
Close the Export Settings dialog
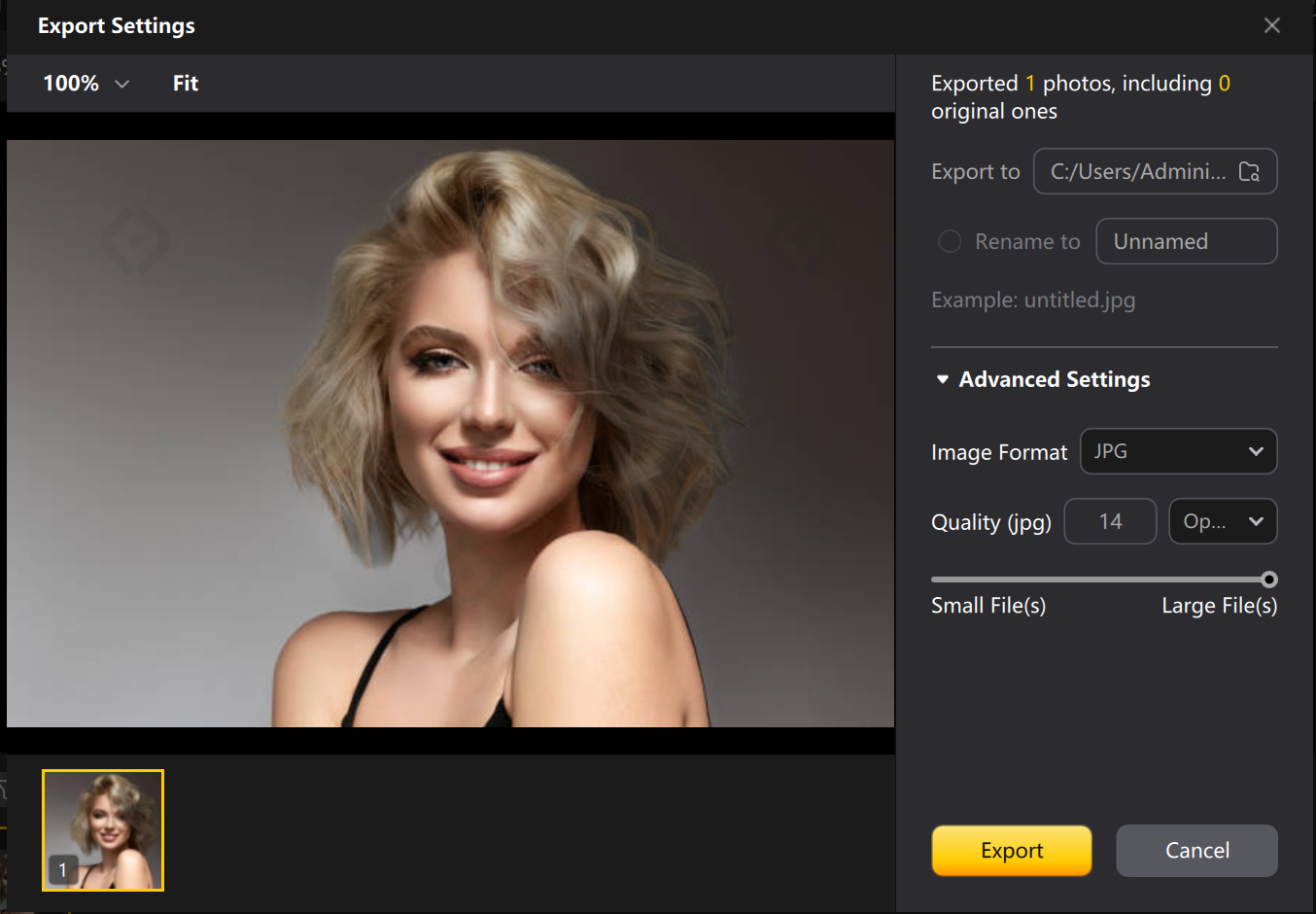point(1272,25)
